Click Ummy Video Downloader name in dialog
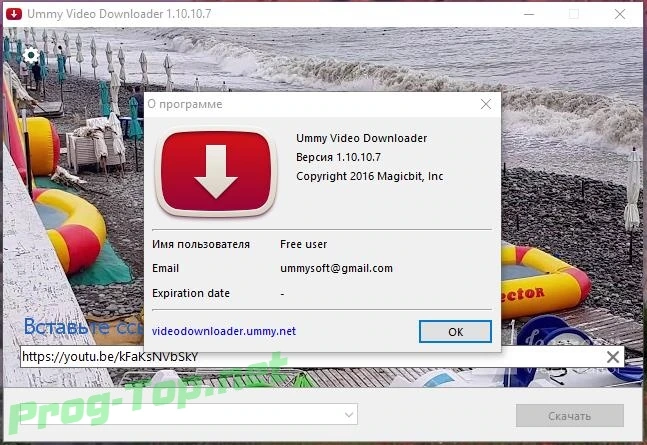This screenshot has height=445, width=647. click(361, 138)
